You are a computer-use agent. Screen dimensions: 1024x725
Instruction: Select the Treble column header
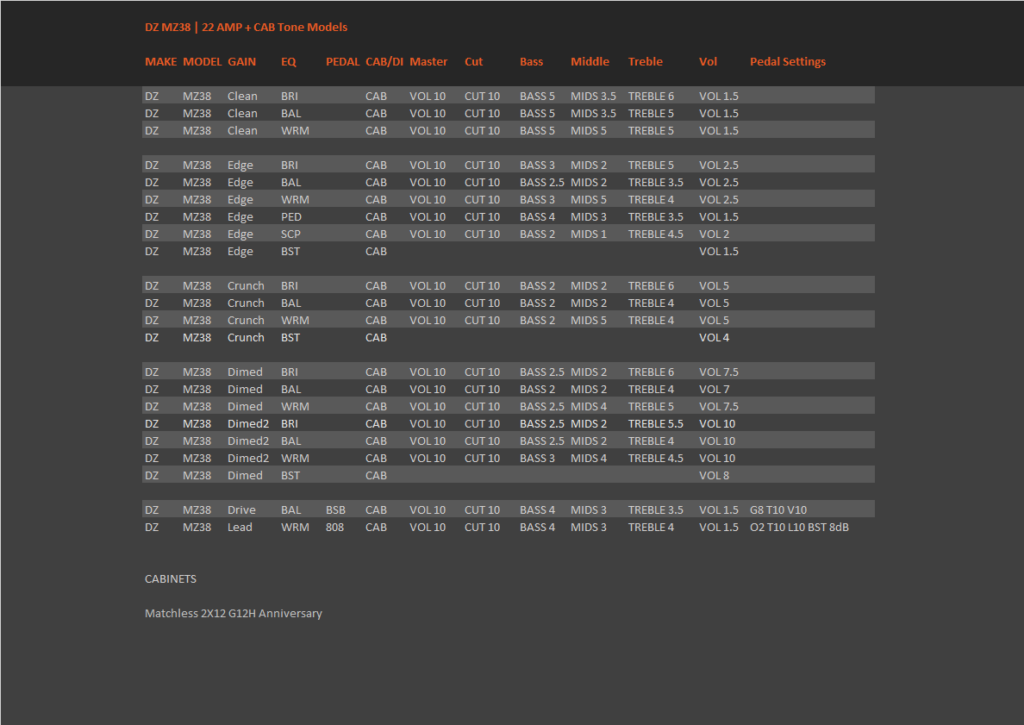pyautogui.click(x=645, y=61)
